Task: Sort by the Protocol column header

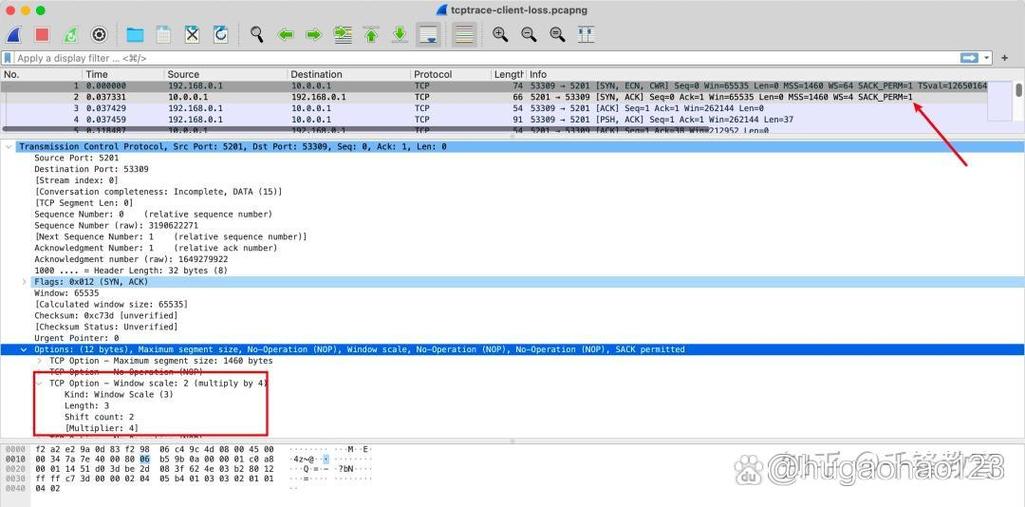Action: coord(451,74)
